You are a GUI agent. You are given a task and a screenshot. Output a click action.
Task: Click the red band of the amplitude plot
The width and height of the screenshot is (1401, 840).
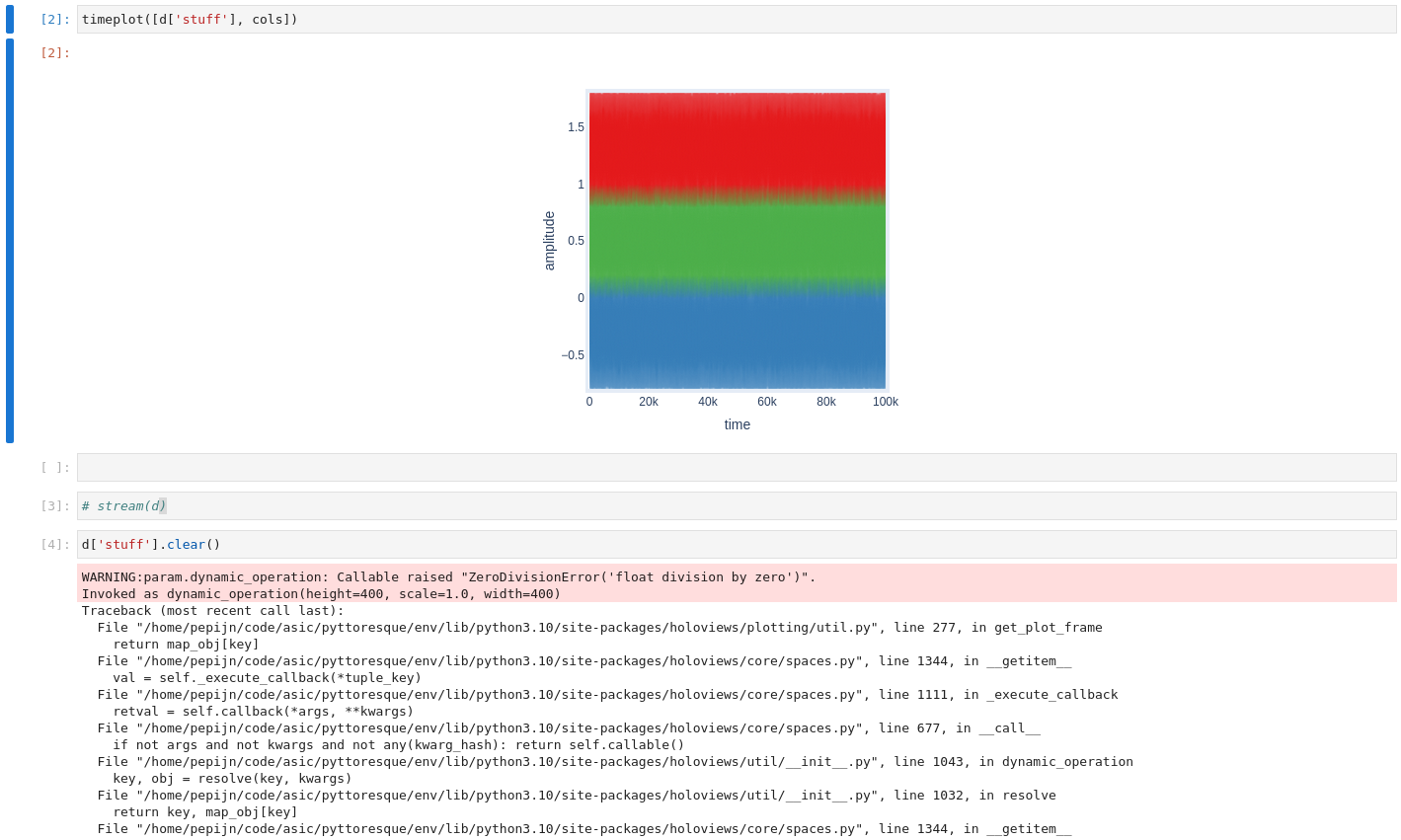coord(737,138)
